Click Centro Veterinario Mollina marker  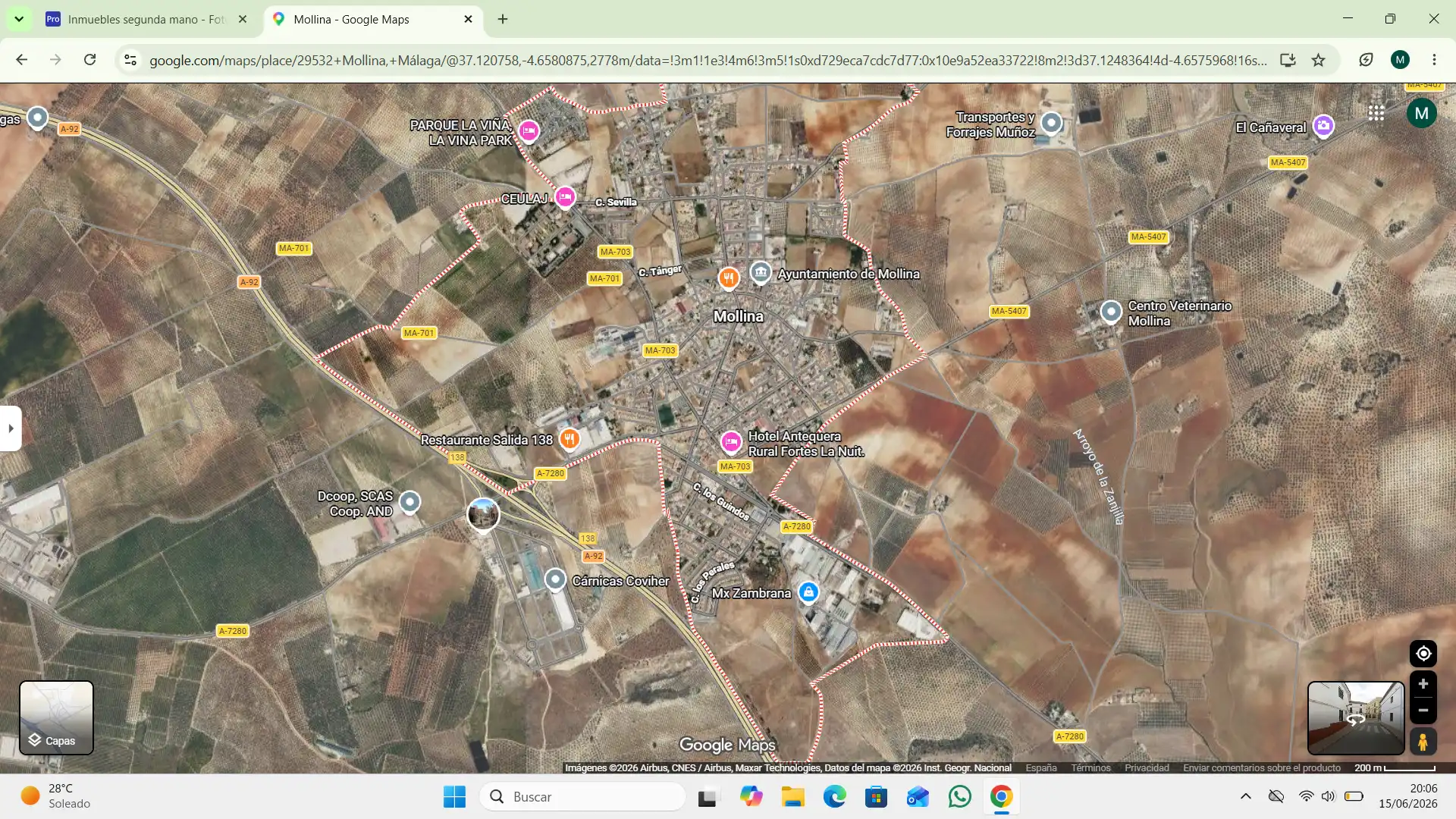pos(1111,311)
